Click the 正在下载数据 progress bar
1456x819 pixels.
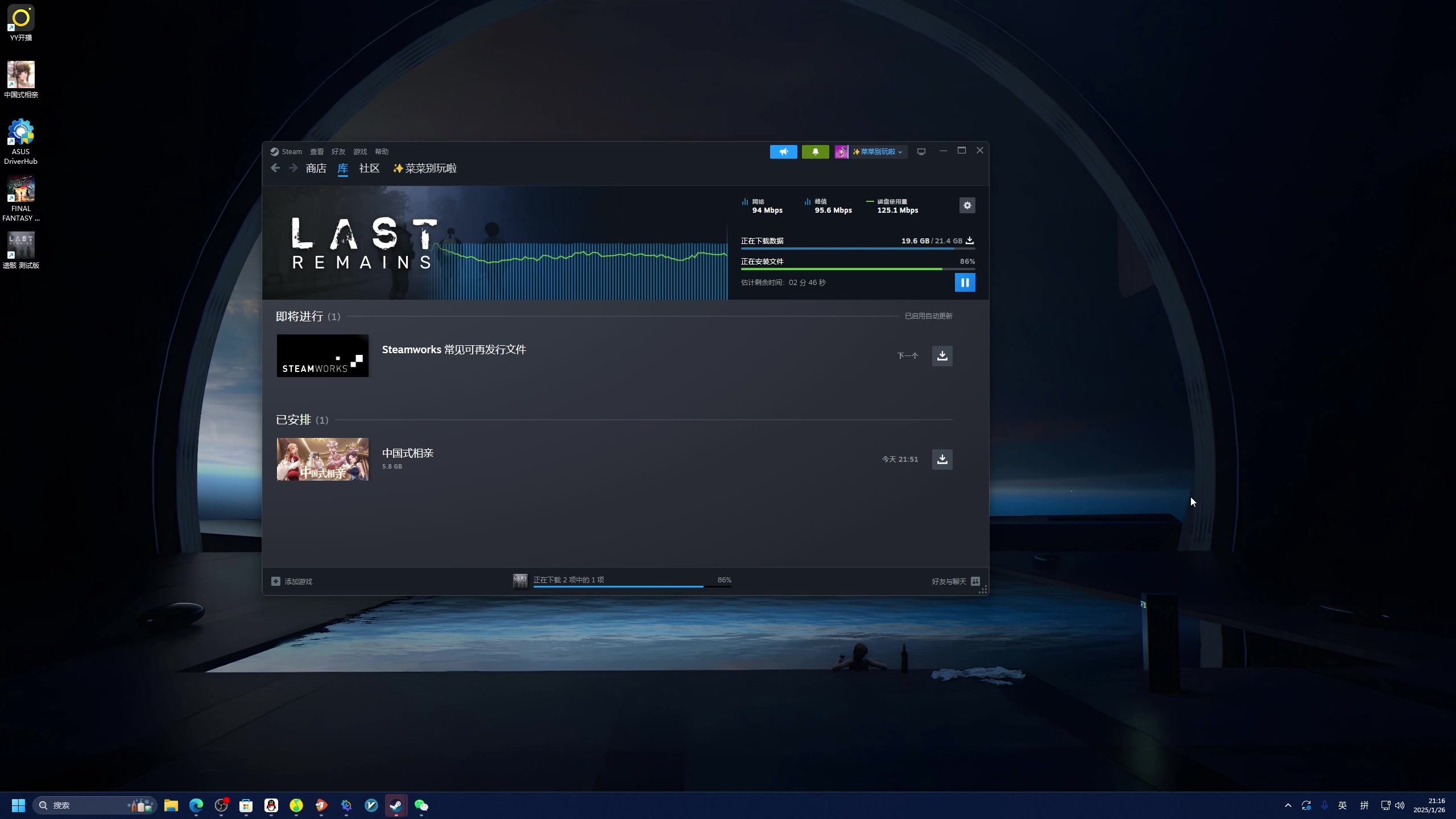click(858, 249)
